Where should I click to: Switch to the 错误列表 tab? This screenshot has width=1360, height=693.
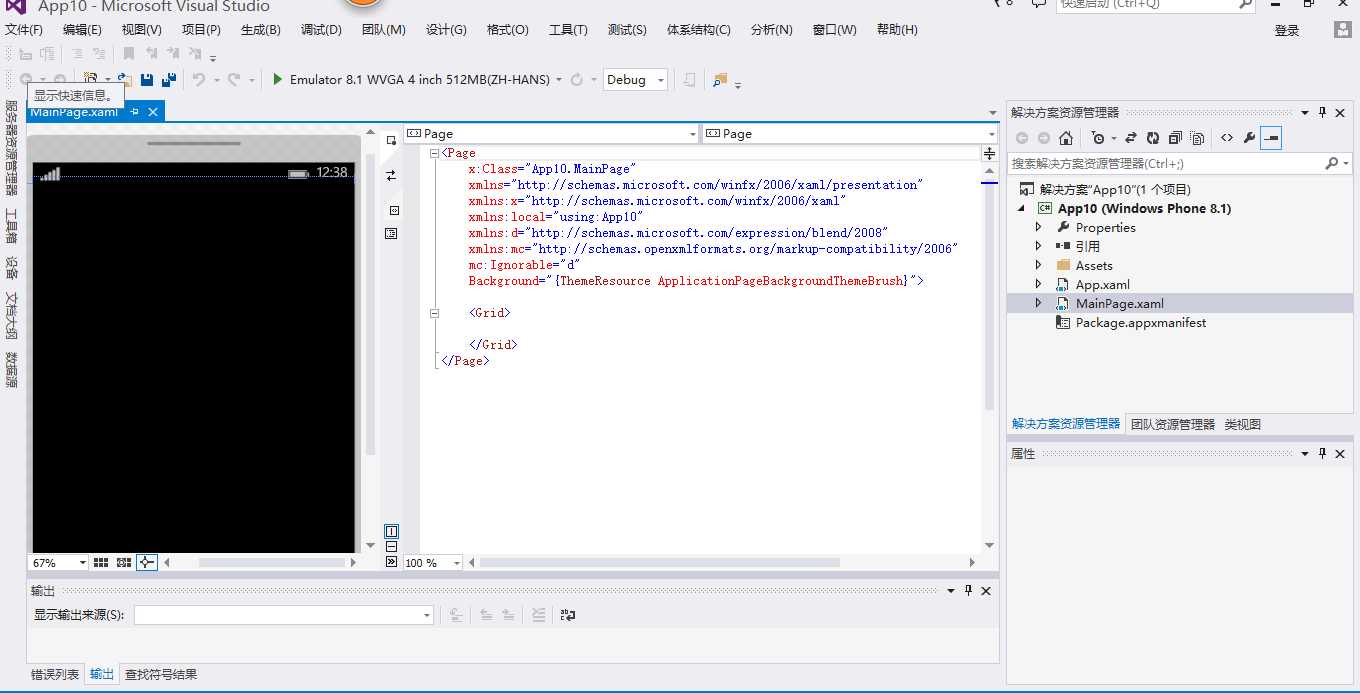[55, 674]
